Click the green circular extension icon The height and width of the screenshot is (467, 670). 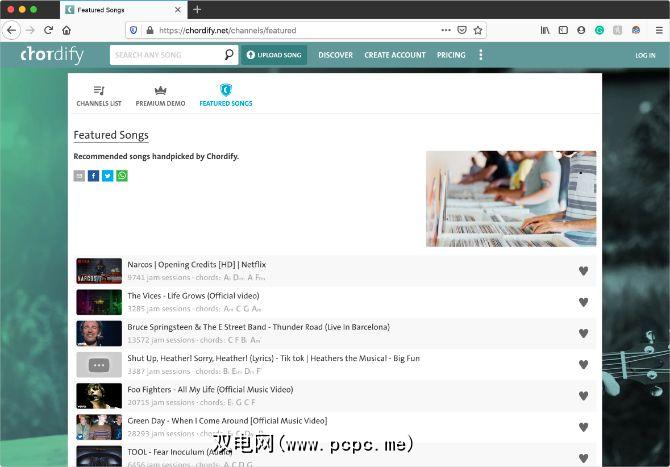[599, 30]
